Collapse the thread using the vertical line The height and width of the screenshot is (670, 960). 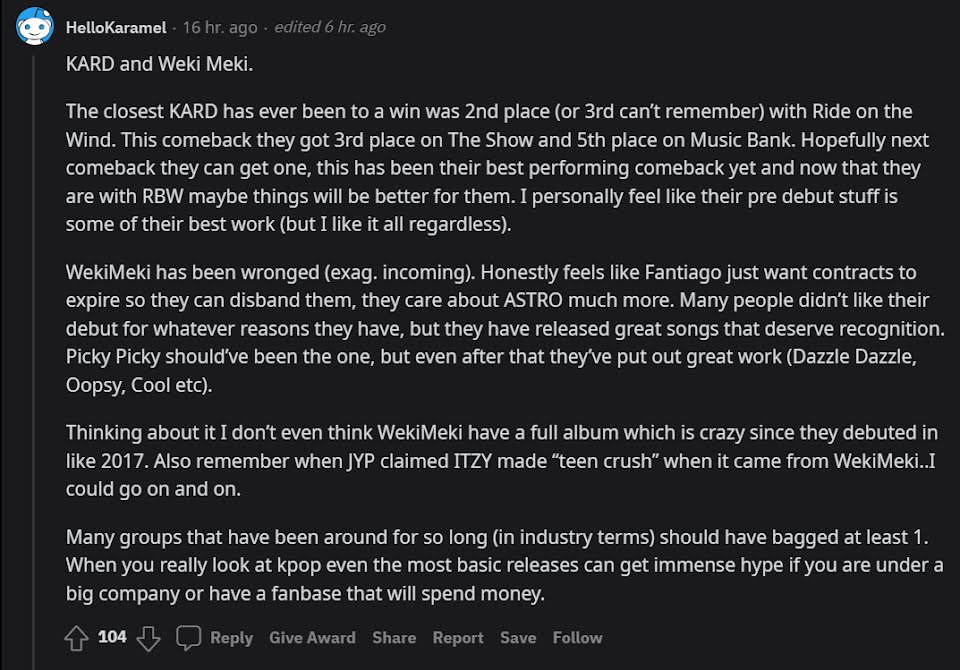34,361
